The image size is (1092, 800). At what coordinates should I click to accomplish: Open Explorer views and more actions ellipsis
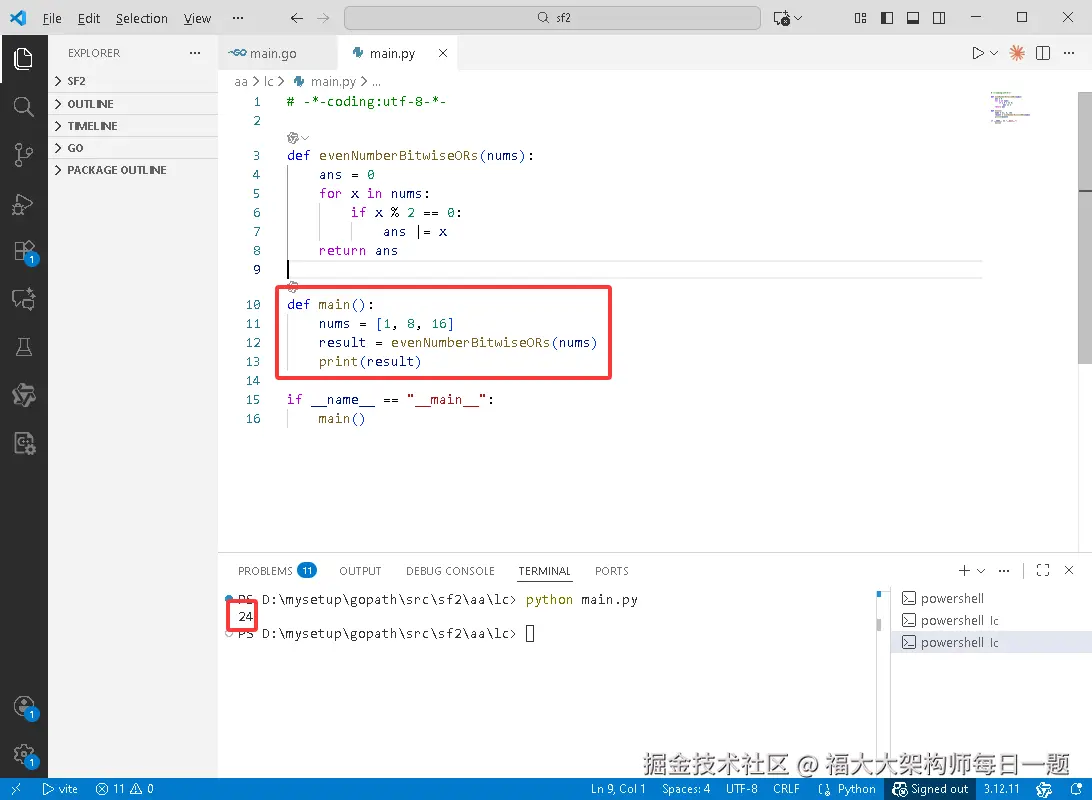(195, 53)
